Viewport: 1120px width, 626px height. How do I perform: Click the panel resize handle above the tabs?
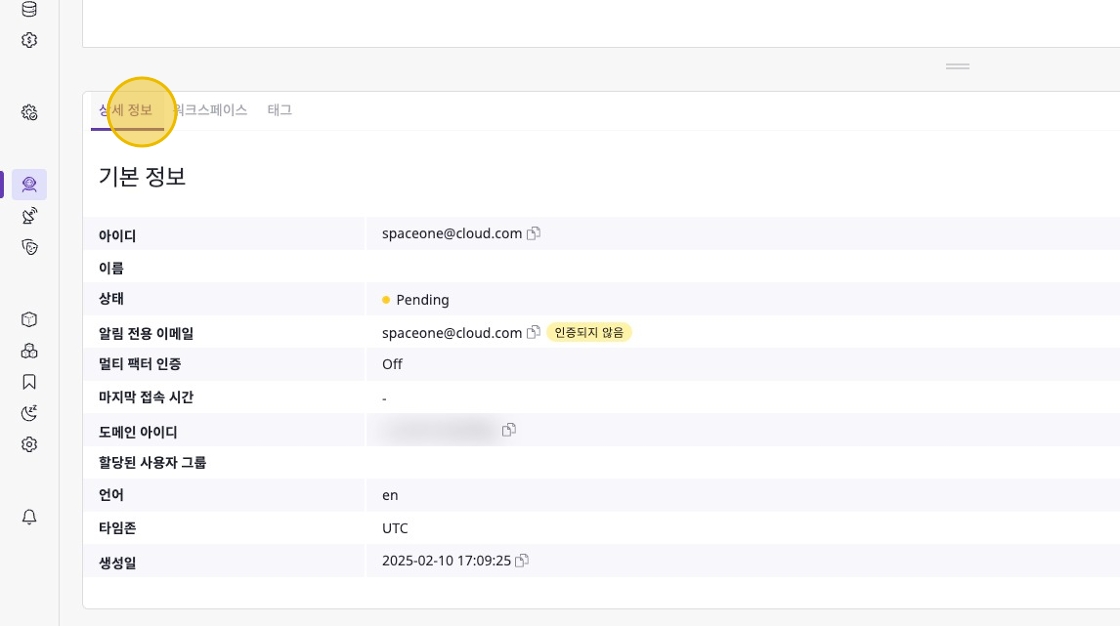click(957, 66)
